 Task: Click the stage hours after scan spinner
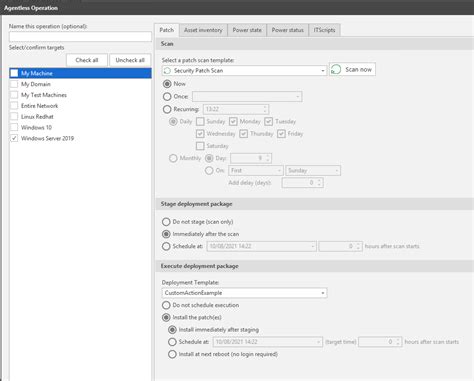[x=340, y=246]
